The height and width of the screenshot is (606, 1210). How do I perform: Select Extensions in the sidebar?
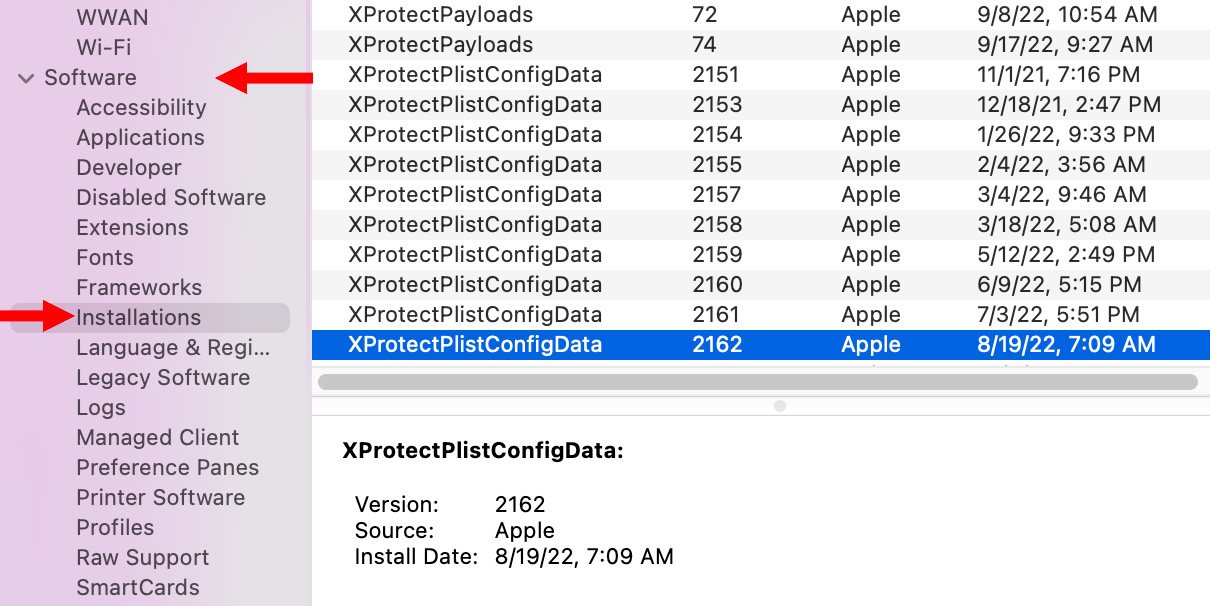point(132,228)
